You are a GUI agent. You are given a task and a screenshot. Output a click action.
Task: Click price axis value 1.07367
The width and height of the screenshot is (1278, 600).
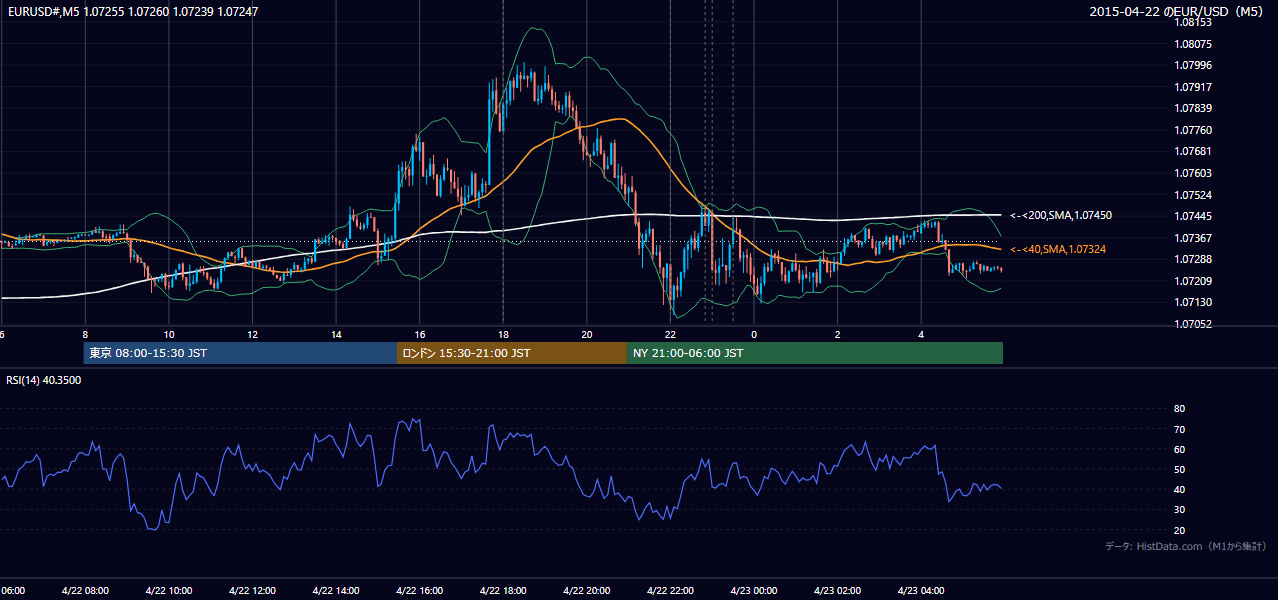[x=1192, y=238]
